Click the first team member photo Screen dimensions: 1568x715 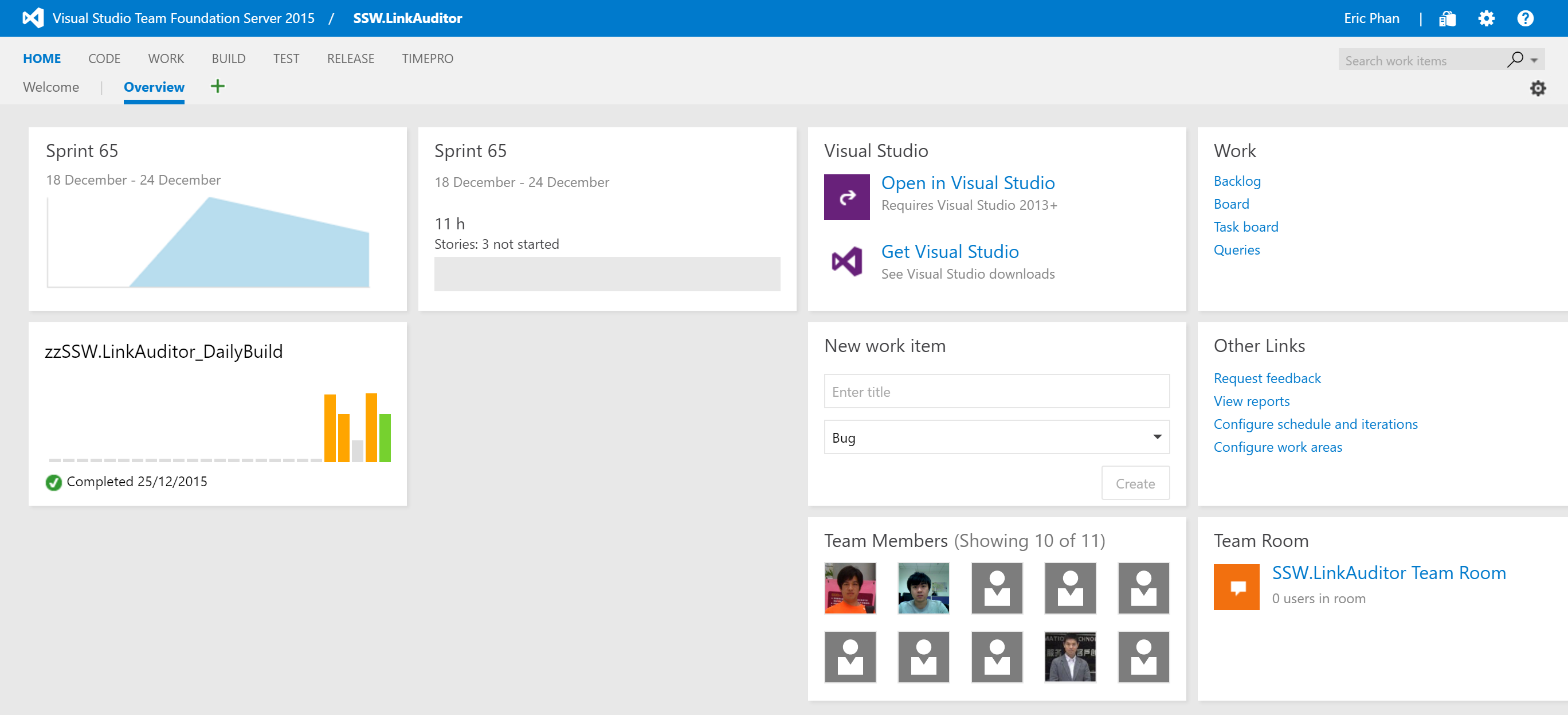click(x=850, y=588)
